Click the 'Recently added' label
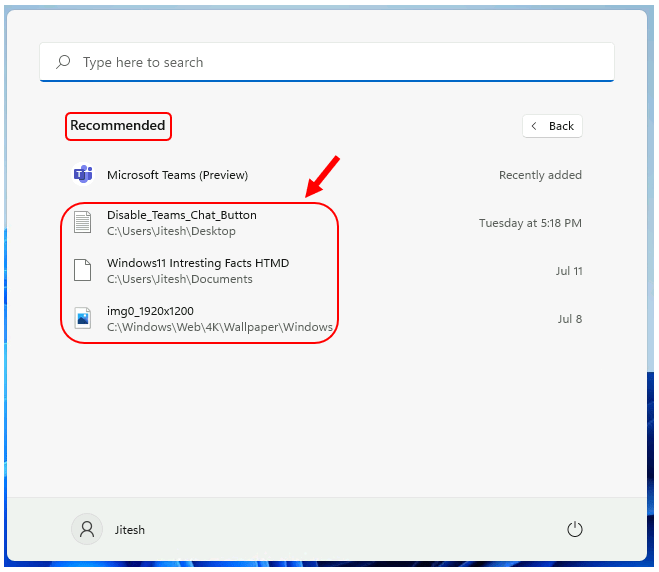The height and width of the screenshot is (572, 659). coord(540,175)
